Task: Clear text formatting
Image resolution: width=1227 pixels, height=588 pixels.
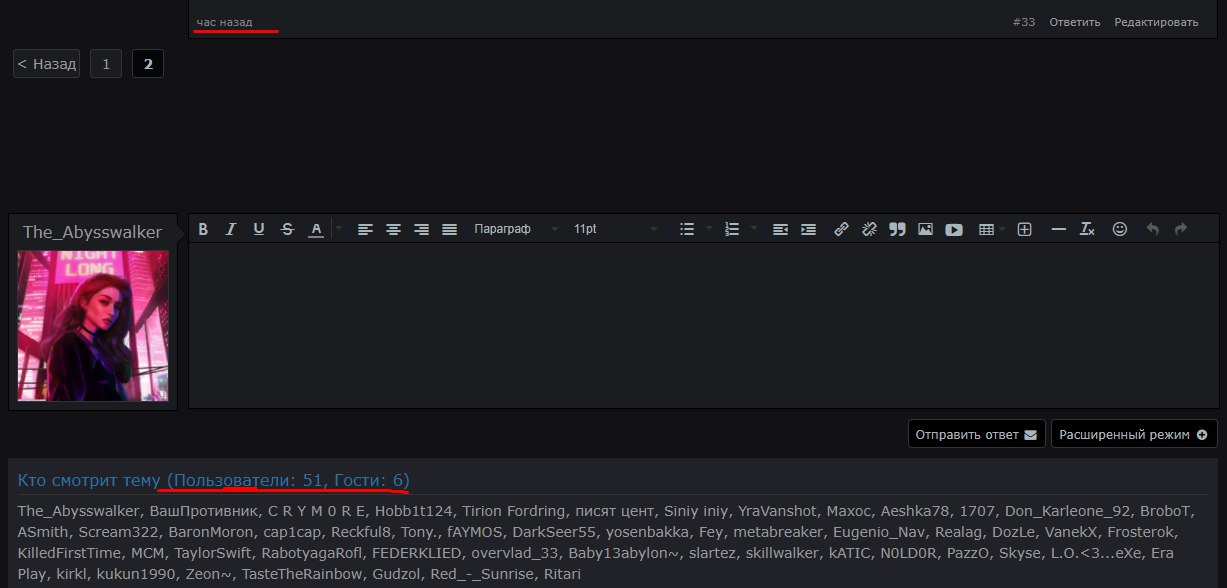Action: [x=1087, y=229]
